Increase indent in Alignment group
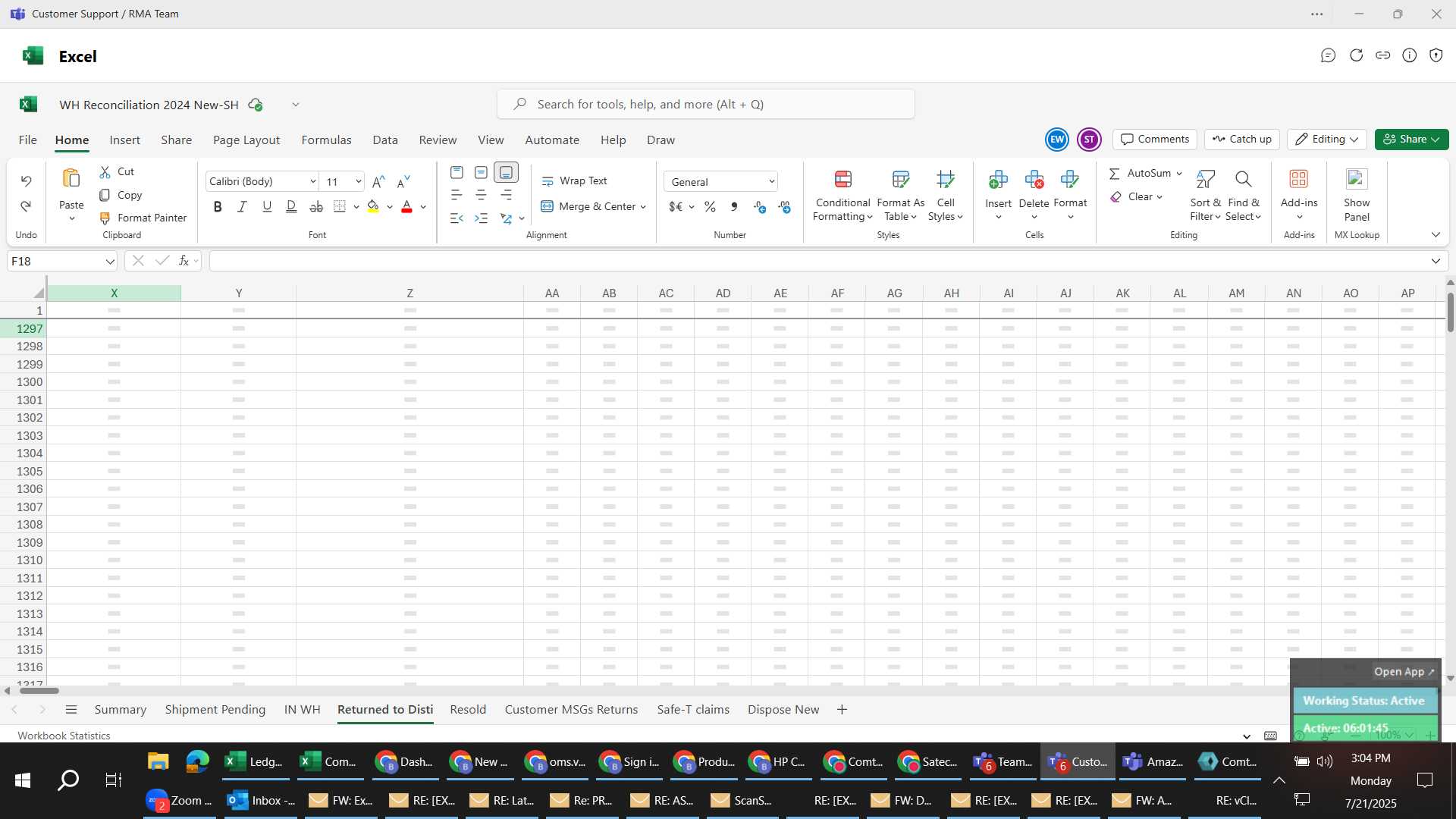 point(481,218)
